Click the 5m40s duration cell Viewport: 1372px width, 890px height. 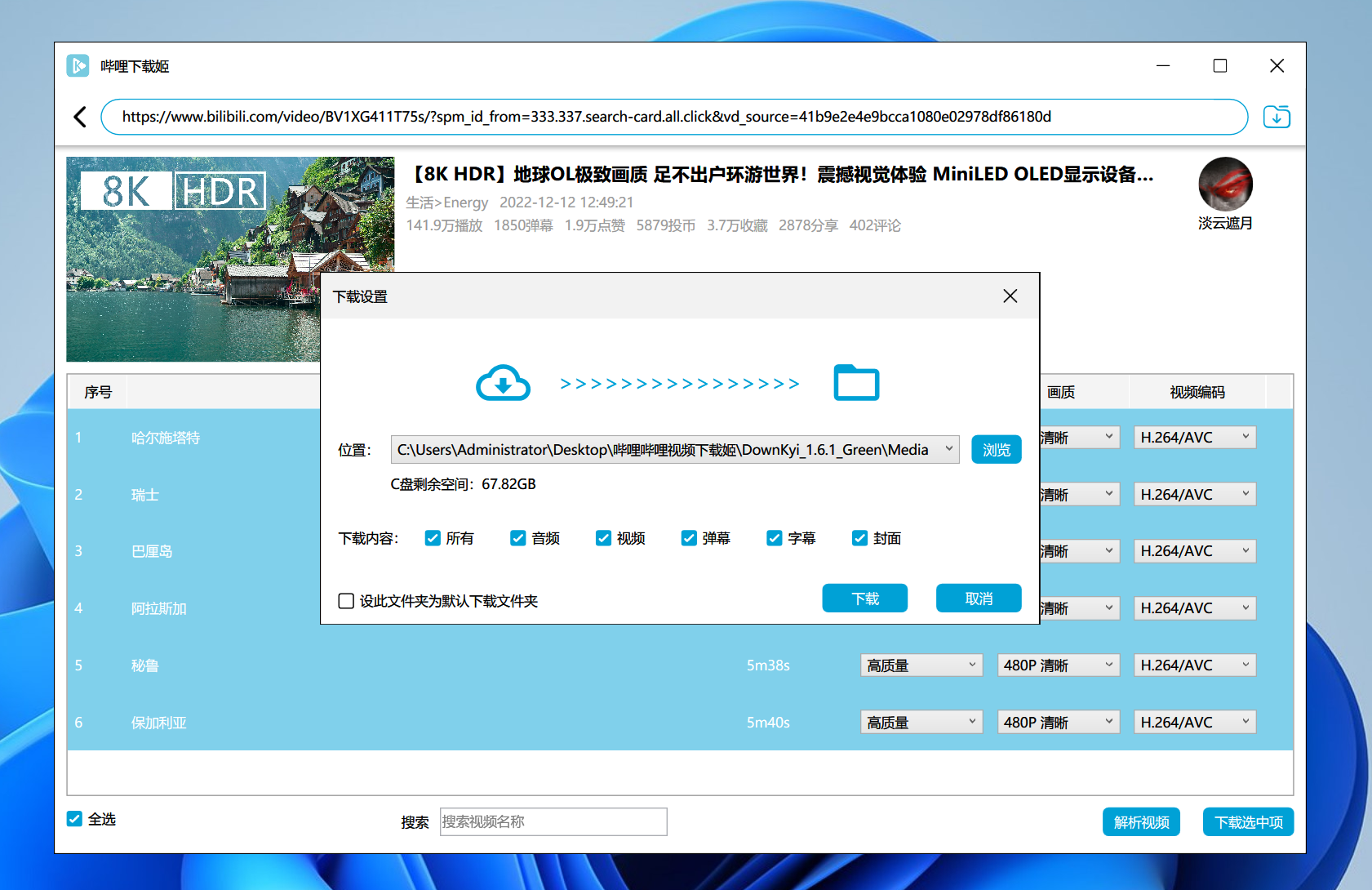tap(768, 723)
